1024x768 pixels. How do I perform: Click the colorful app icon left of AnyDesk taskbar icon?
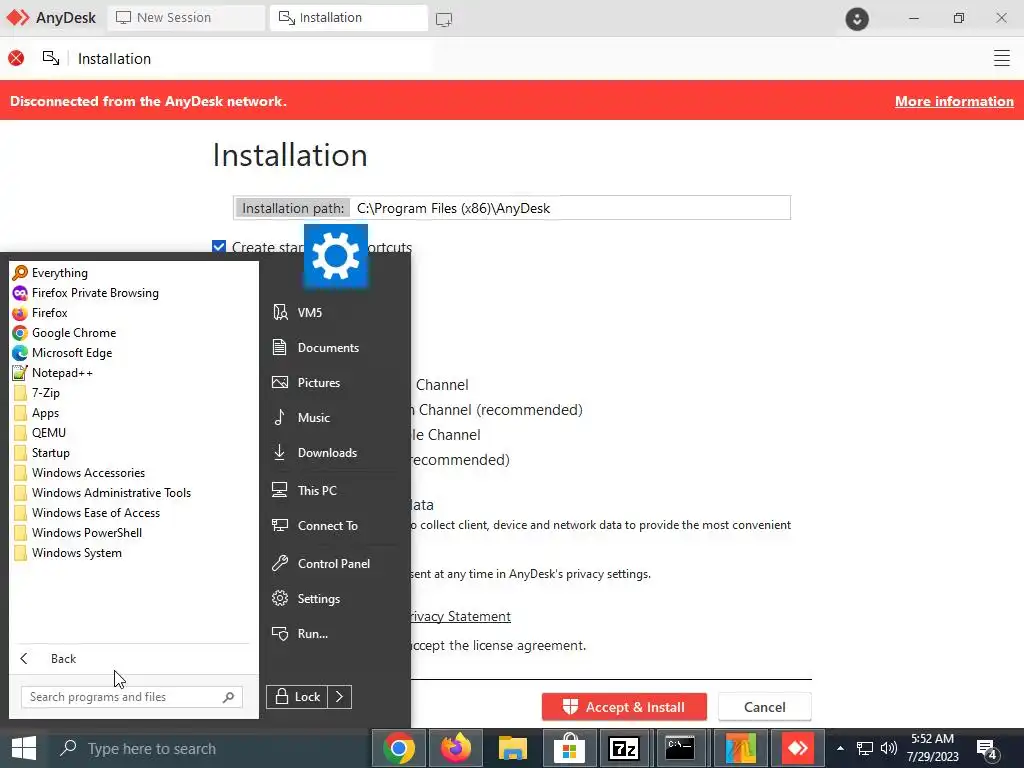point(740,748)
